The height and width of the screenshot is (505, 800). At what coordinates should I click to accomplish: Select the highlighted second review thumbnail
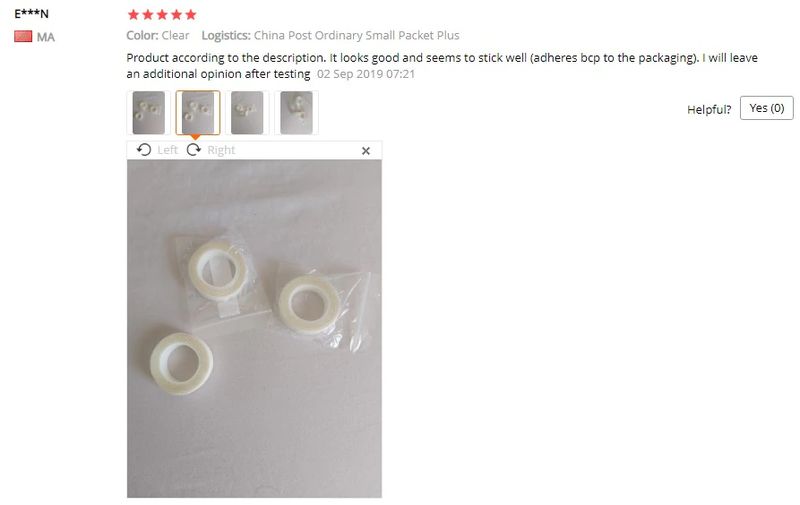coord(198,113)
